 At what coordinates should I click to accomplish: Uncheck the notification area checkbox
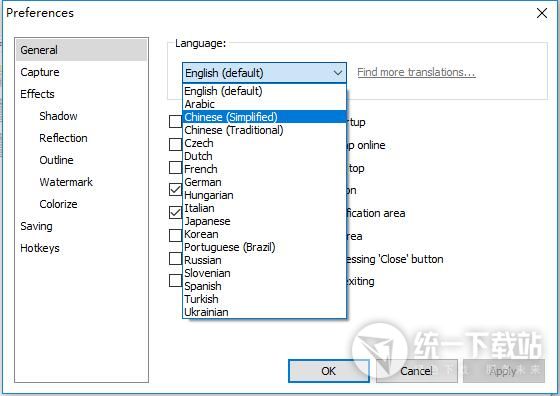175,212
